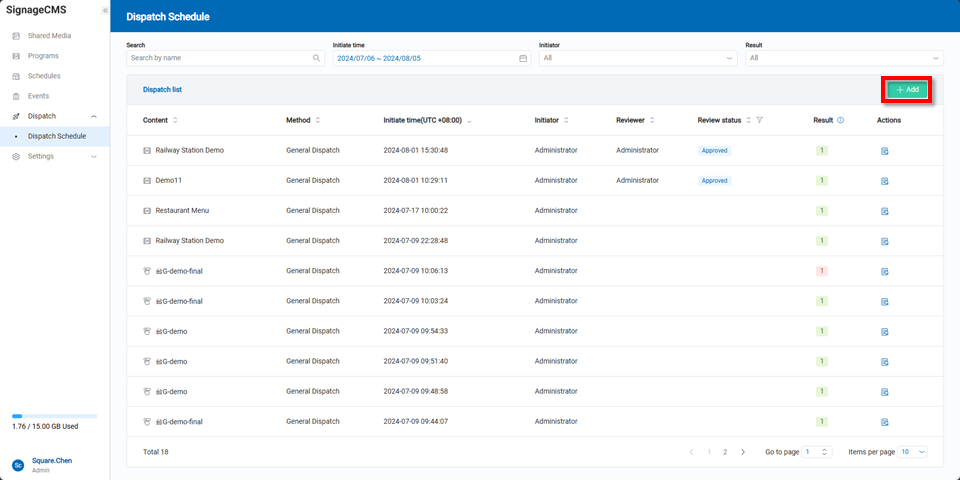Screen dimensions: 960x480
Task: Open Shared Media in the sidebar
Action: click(x=49, y=36)
